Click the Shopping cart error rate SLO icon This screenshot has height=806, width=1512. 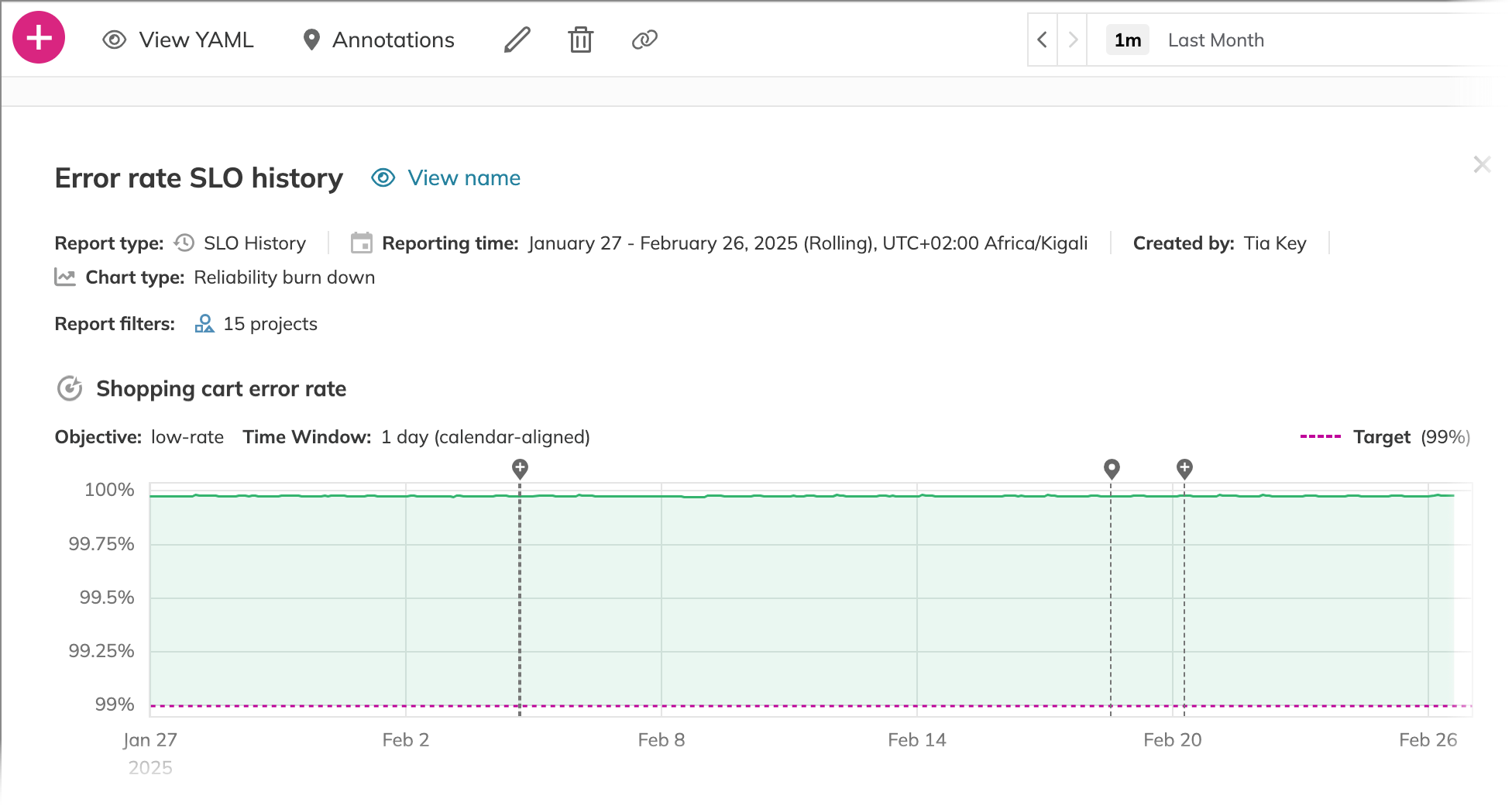[70, 388]
